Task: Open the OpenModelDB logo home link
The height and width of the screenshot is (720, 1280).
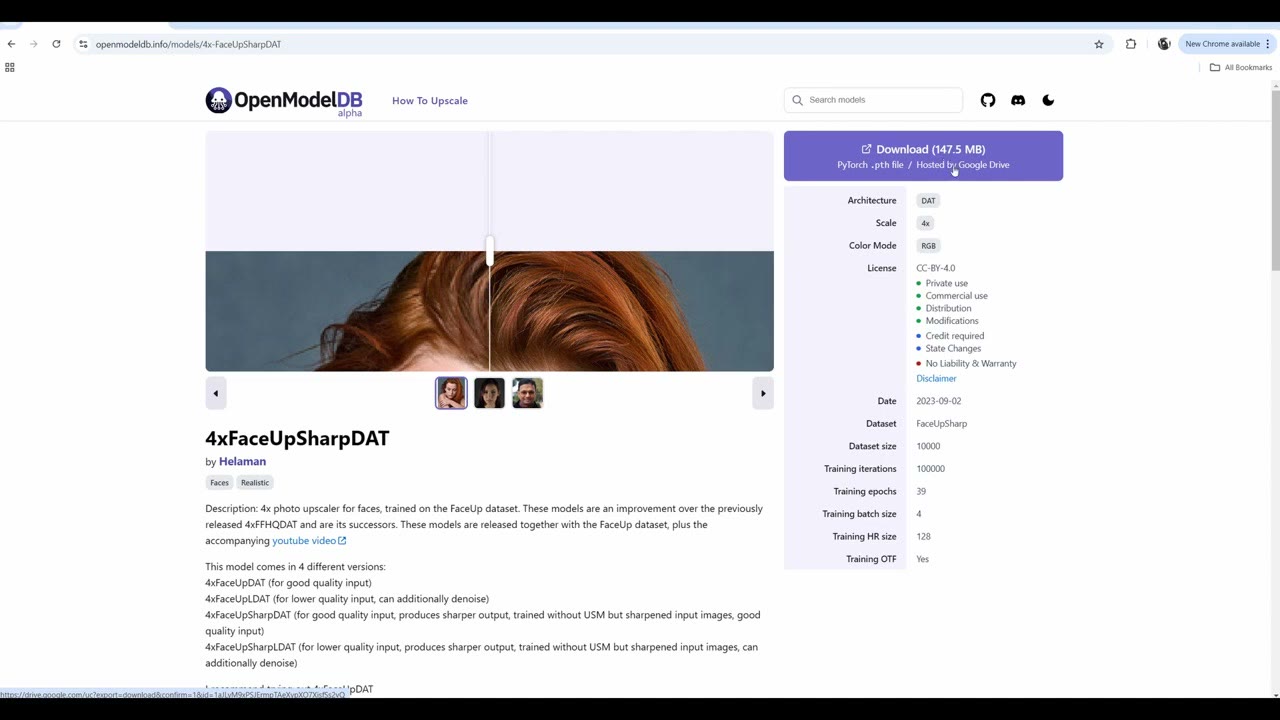Action: tap(284, 101)
